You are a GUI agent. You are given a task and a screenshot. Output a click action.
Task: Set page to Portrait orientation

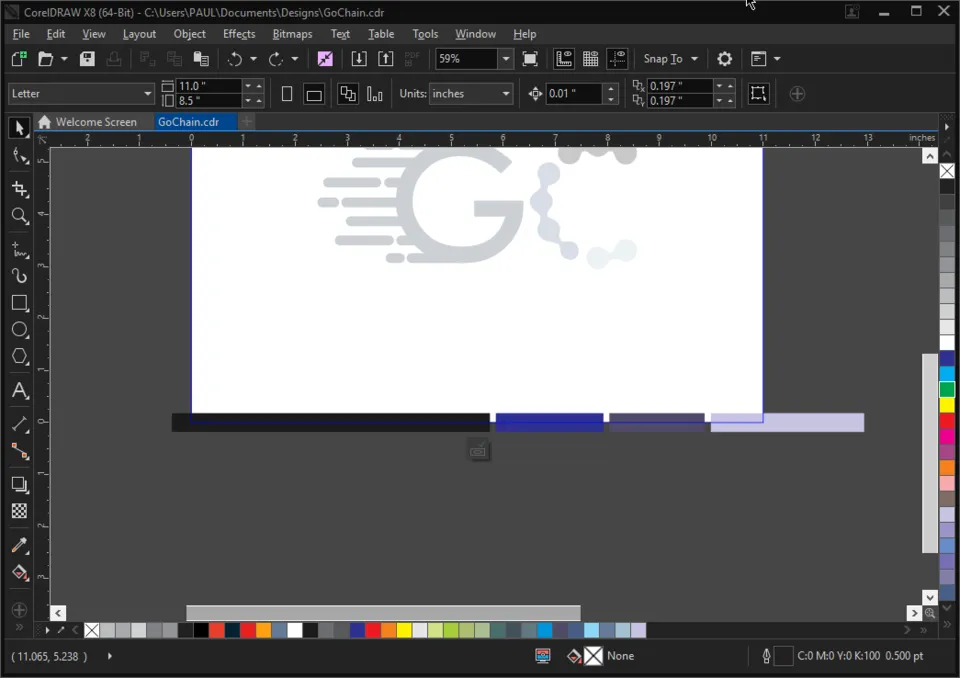point(287,94)
